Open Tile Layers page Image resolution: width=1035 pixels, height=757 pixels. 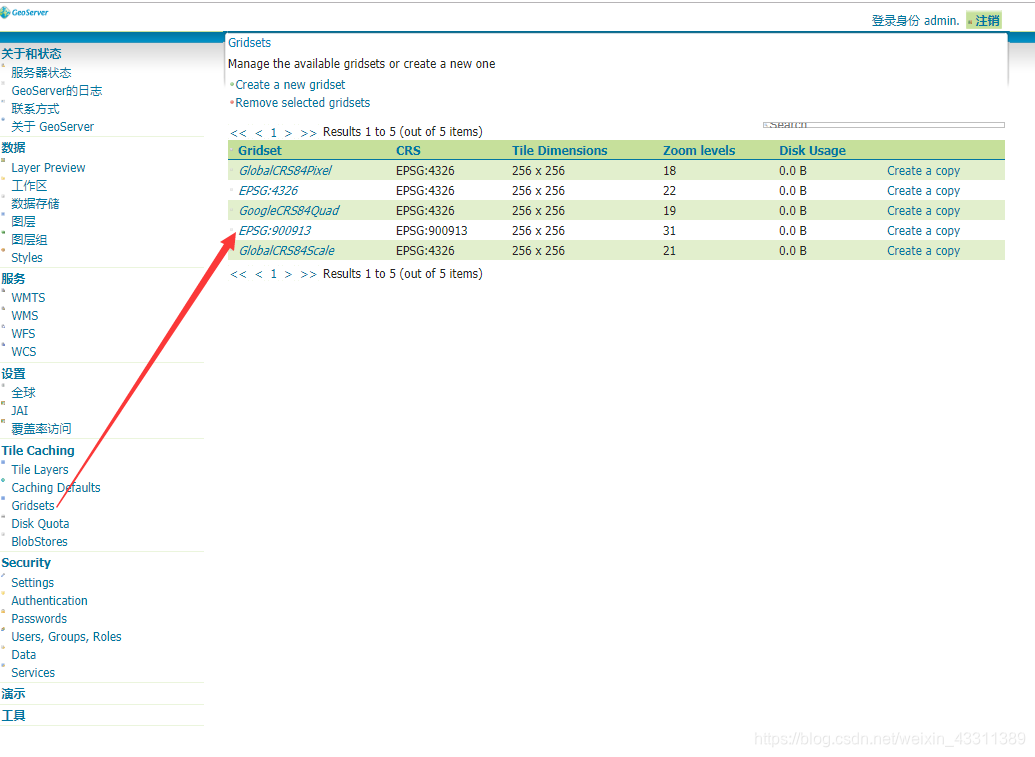[40, 469]
